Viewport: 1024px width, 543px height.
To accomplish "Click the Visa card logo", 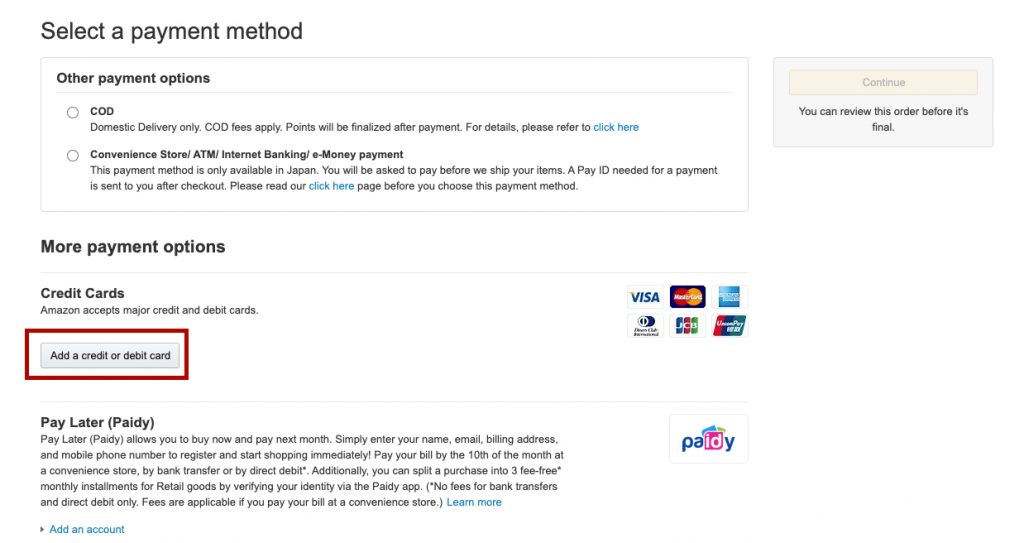I will [x=645, y=297].
